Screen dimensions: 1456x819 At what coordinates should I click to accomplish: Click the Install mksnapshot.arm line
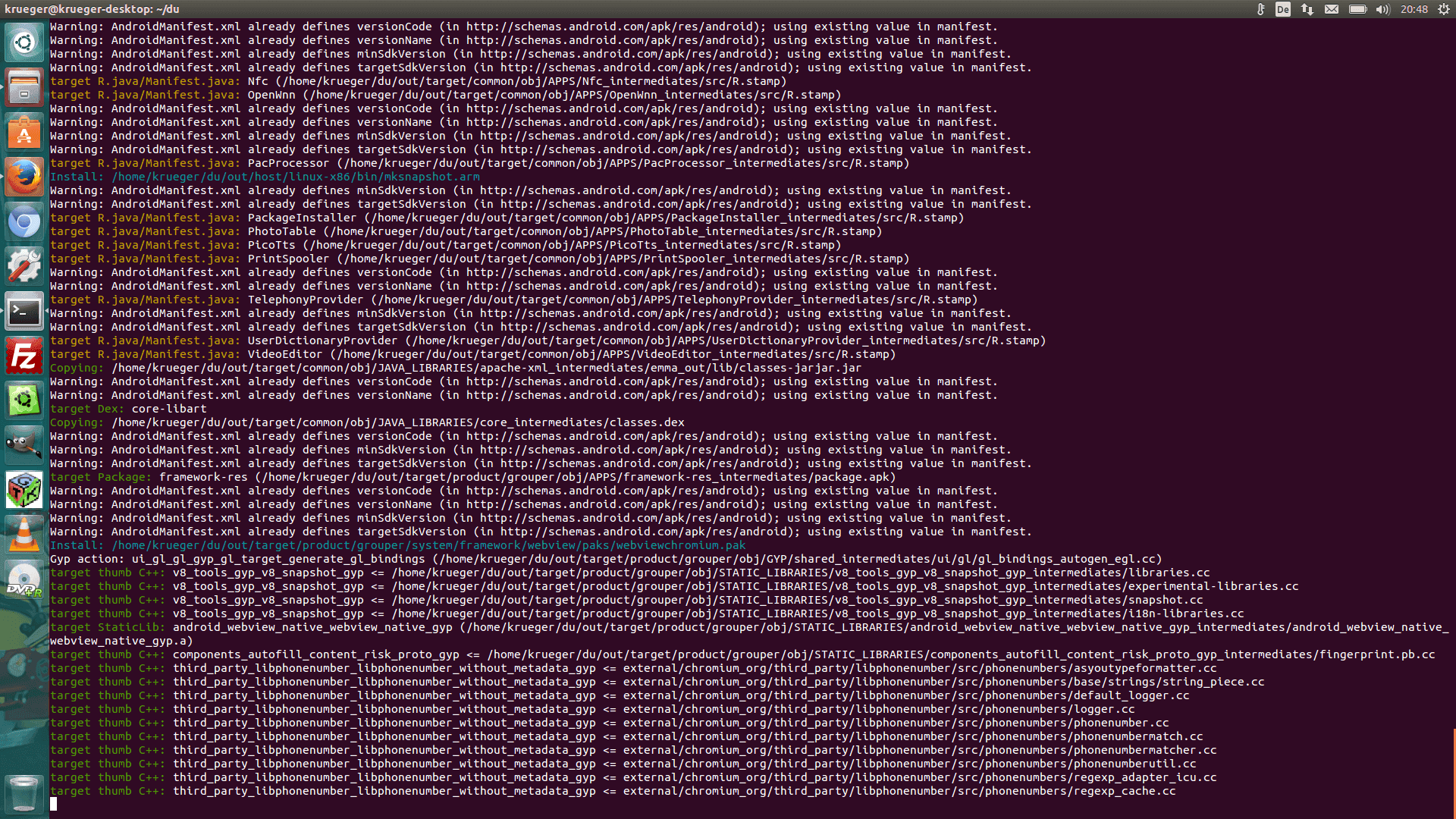pos(265,177)
